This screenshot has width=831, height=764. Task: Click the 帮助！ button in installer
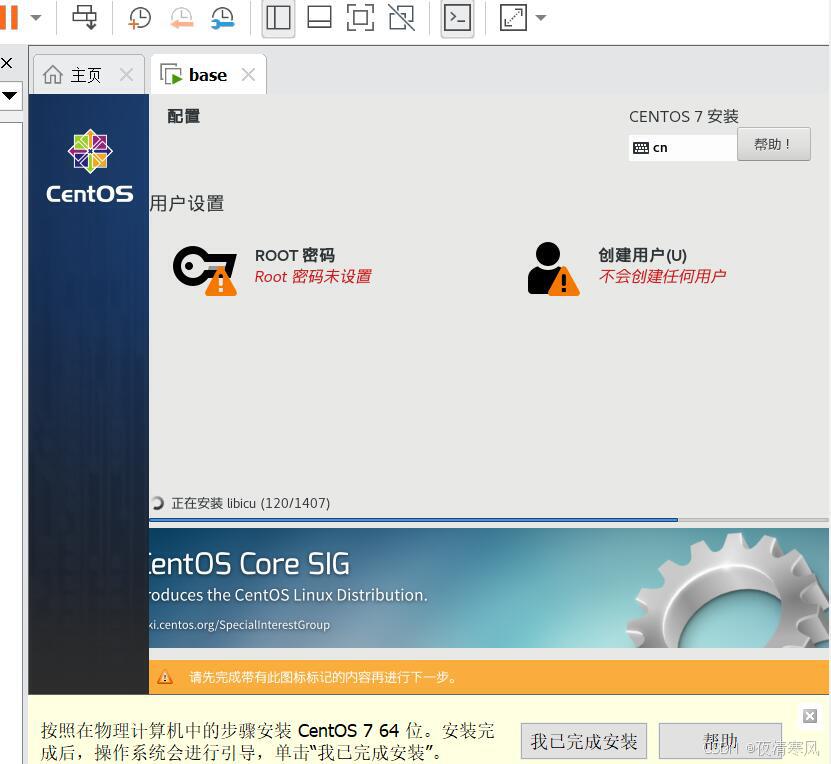773,144
